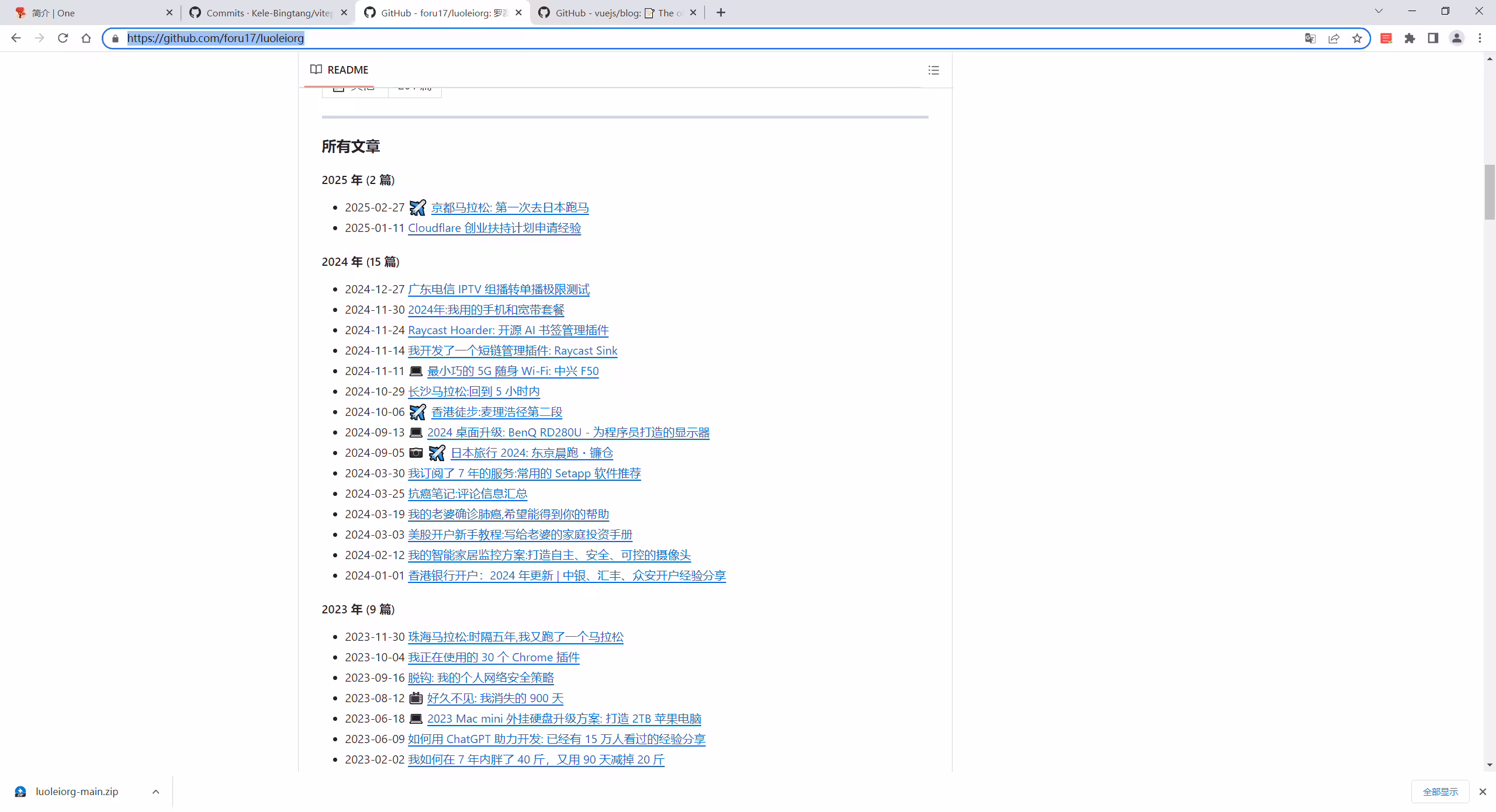The image size is (1496, 812).
Task: Open 珠海马拉松:时隔五年 article
Action: coord(515,637)
